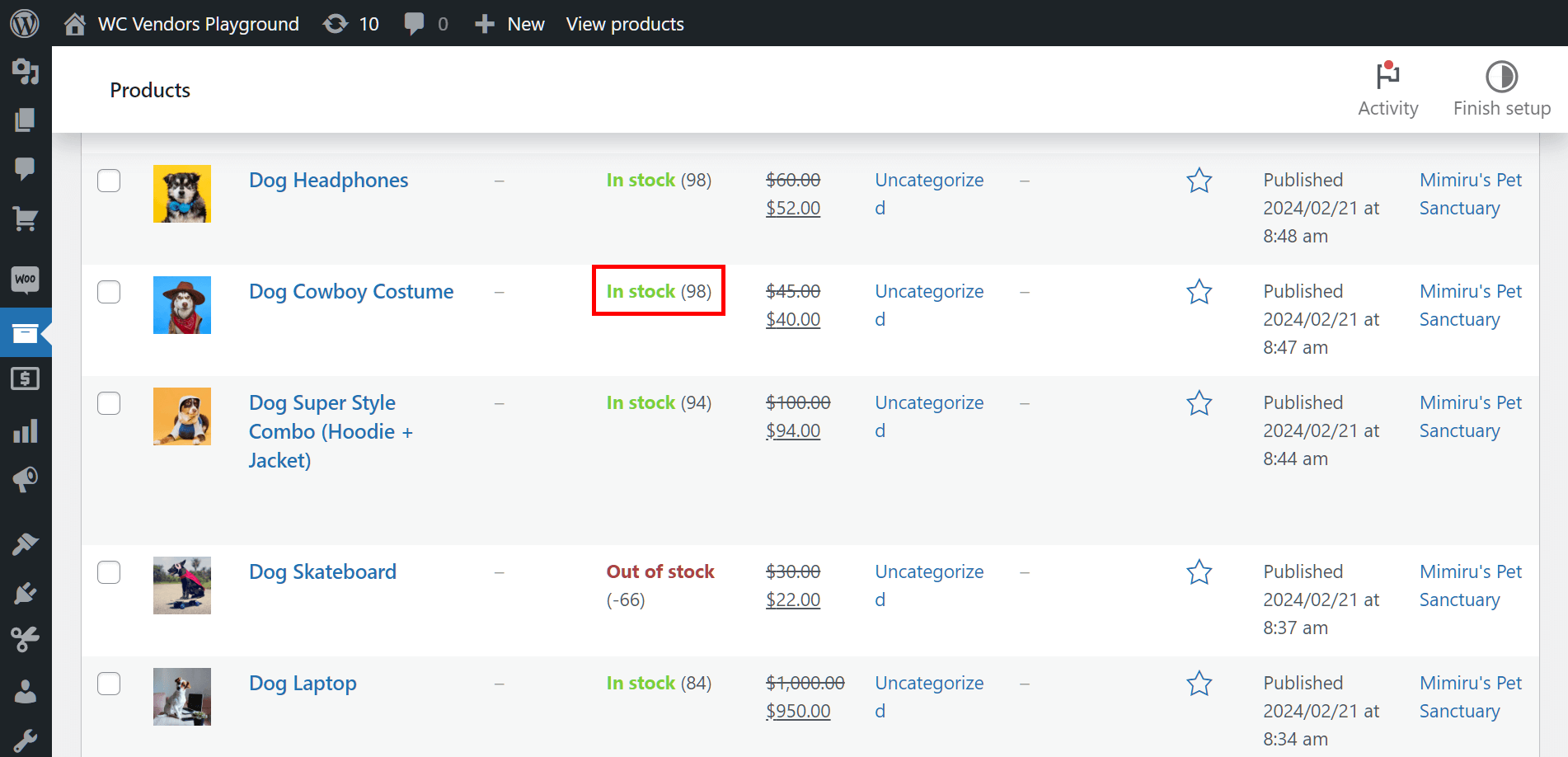The width and height of the screenshot is (1568, 757).
Task: Open the Activity panel
Action: 1388,89
